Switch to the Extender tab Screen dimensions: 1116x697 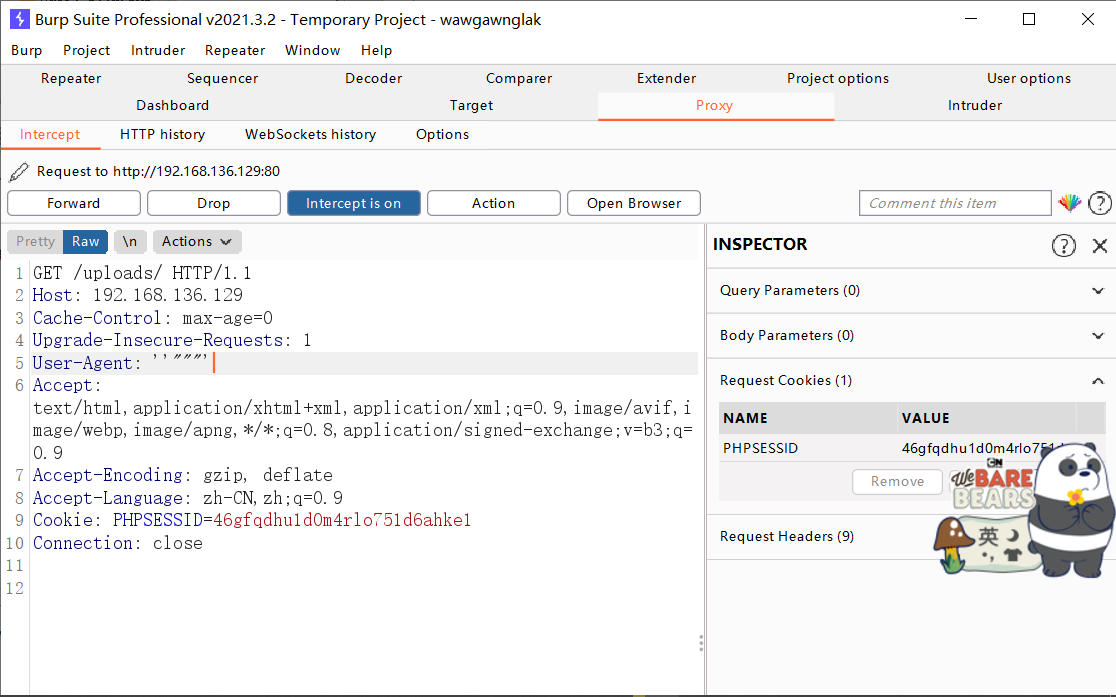[666, 78]
